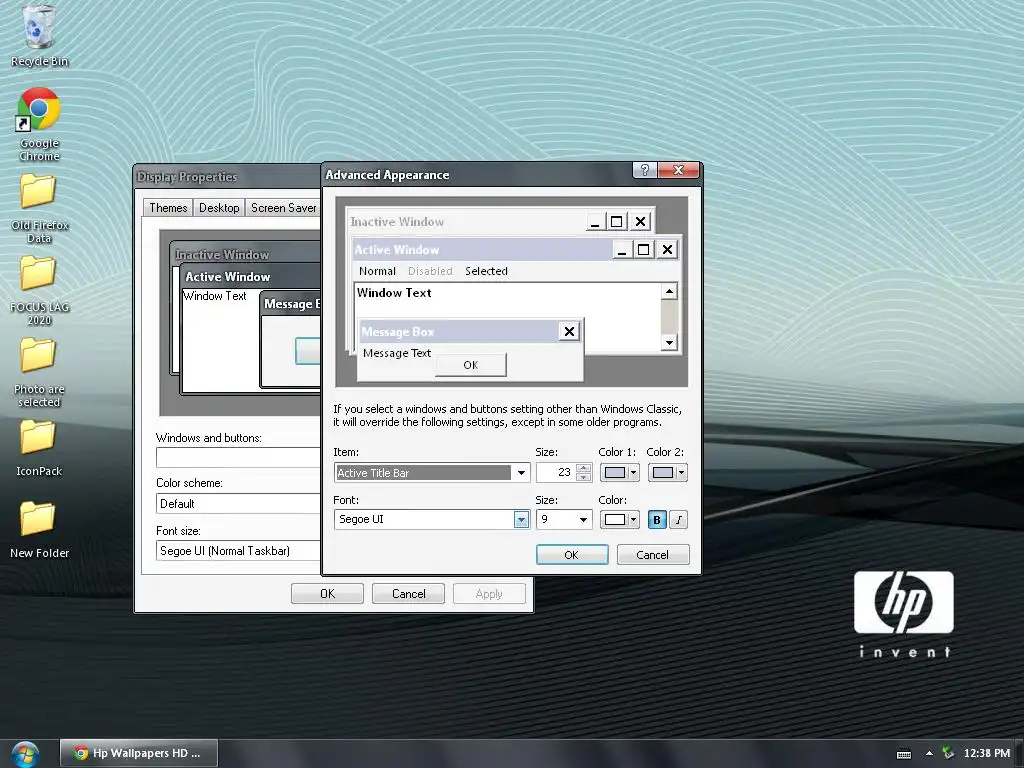Viewport: 1024px width, 768px height.
Task: Open Color 1 picker dropdown
Action: click(619, 473)
